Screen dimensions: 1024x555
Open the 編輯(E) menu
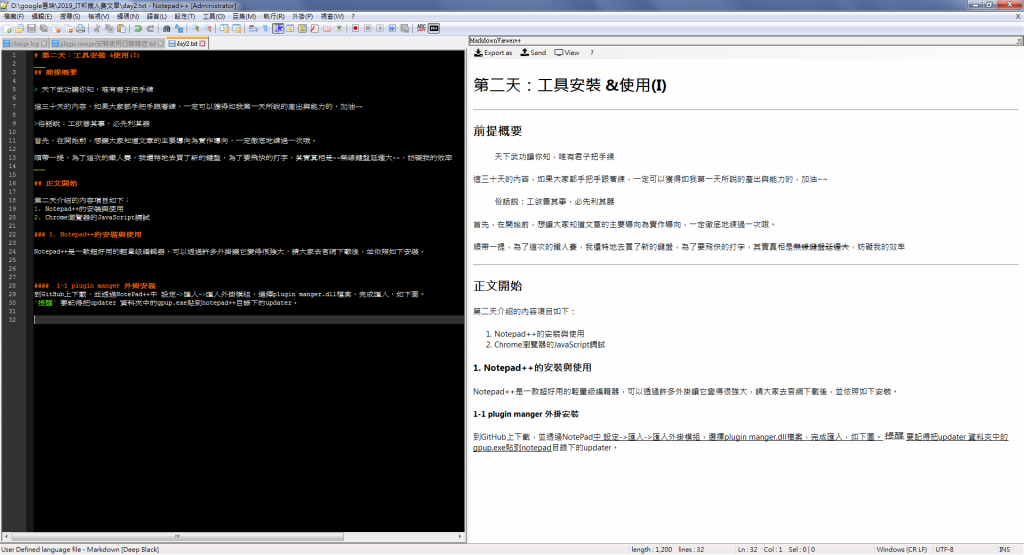42,16
